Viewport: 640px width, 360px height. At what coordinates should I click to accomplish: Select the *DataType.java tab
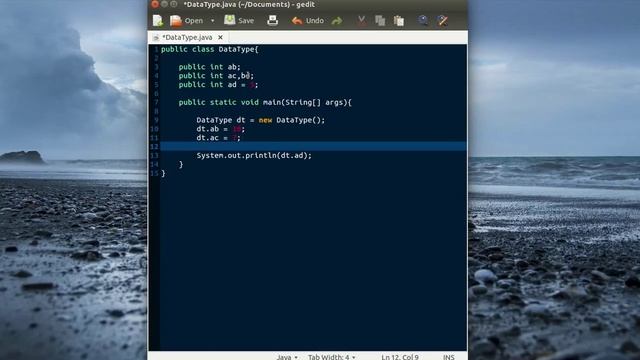[x=187, y=37]
